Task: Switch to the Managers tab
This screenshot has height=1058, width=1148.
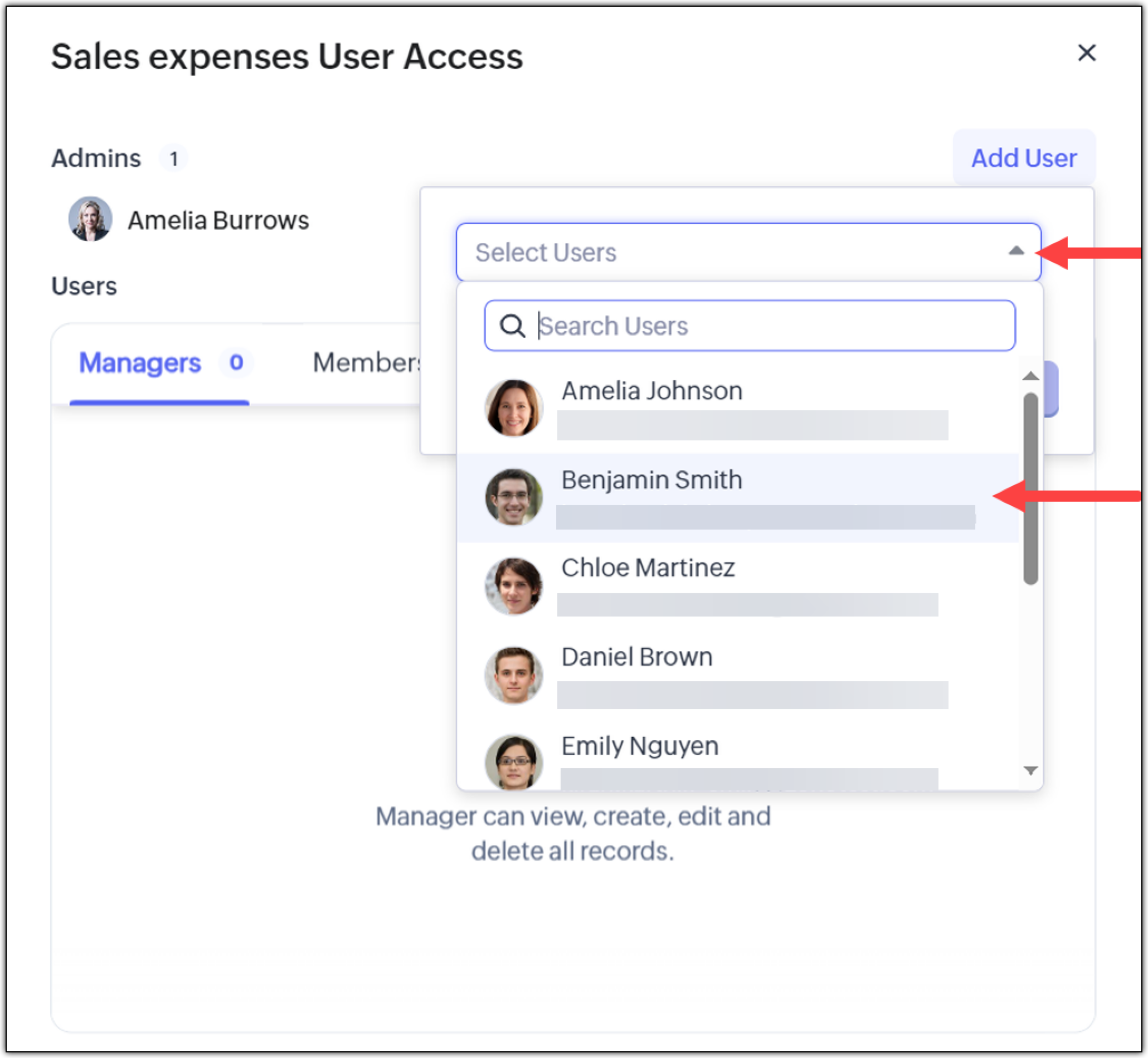Action: pos(140,363)
